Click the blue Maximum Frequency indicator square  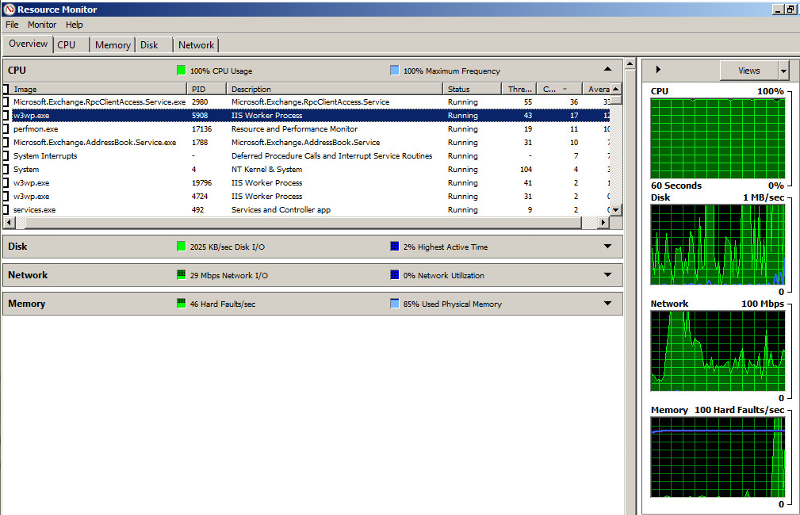click(394, 70)
